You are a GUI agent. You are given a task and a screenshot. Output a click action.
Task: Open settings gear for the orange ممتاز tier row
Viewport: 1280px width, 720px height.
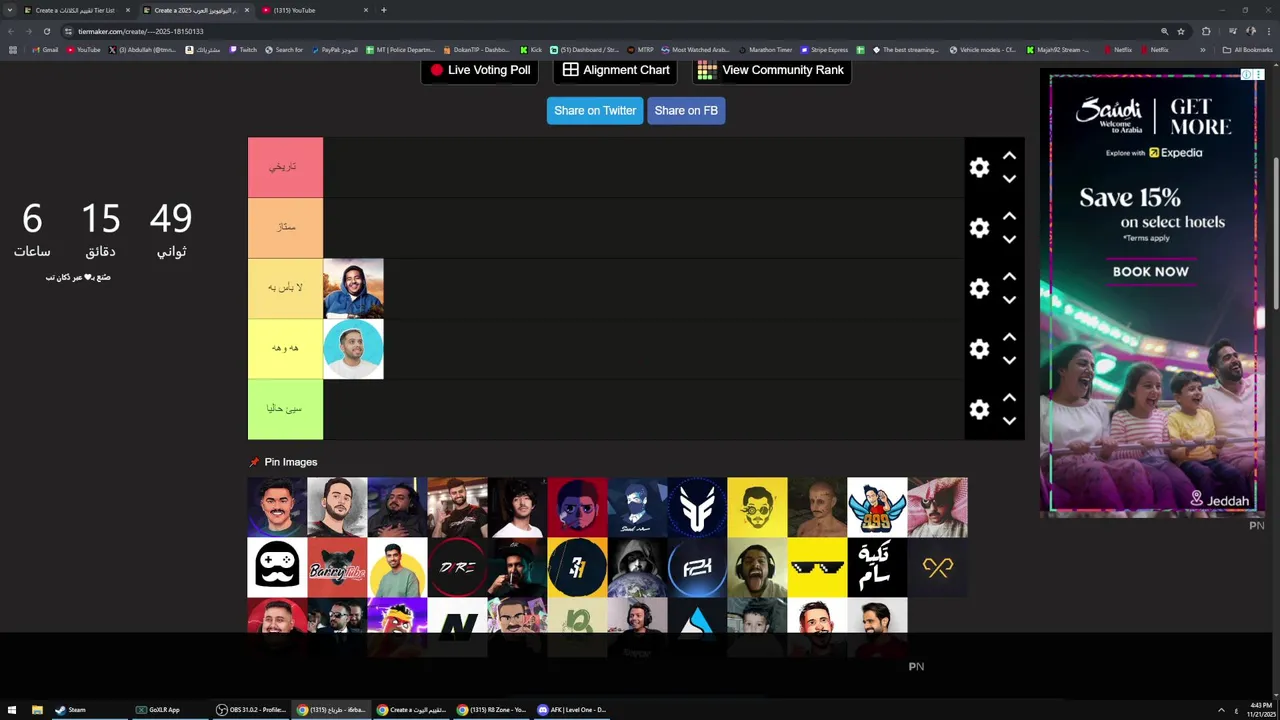click(x=979, y=228)
